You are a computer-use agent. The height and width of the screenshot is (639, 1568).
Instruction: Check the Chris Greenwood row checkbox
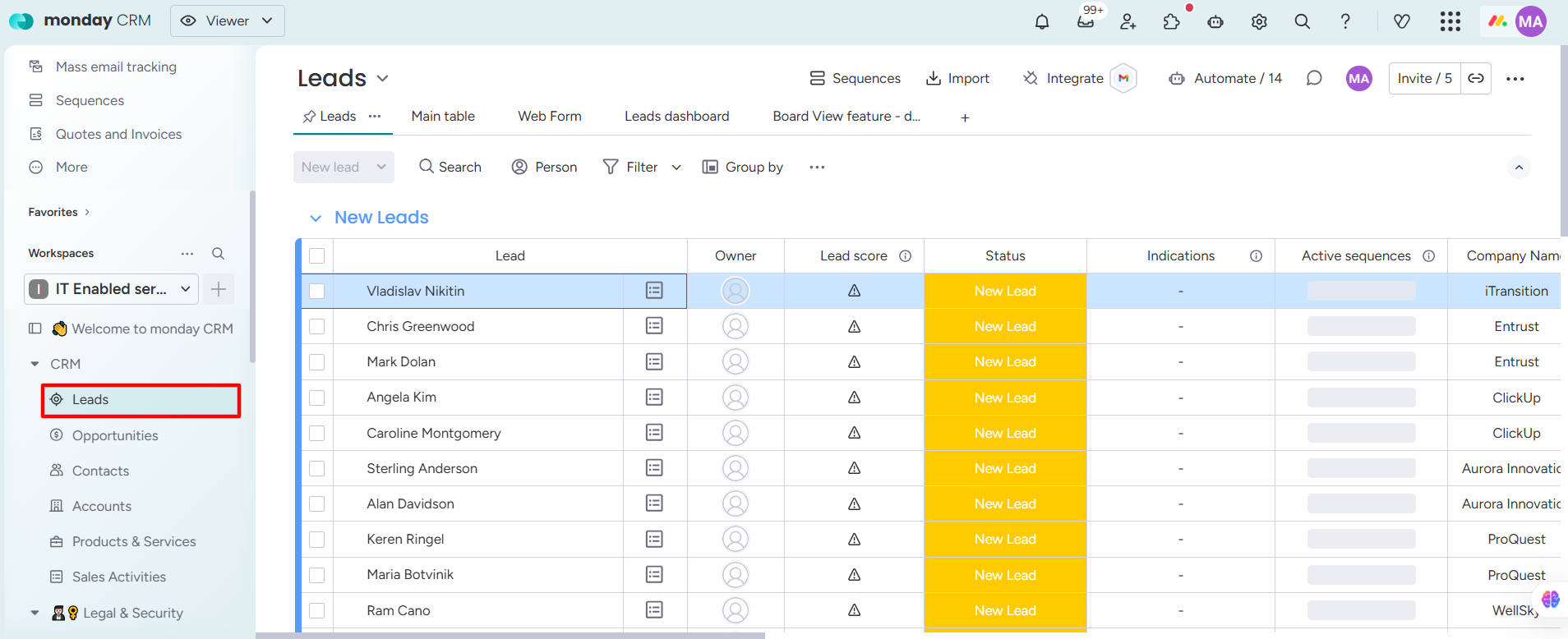(x=317, y=327)
